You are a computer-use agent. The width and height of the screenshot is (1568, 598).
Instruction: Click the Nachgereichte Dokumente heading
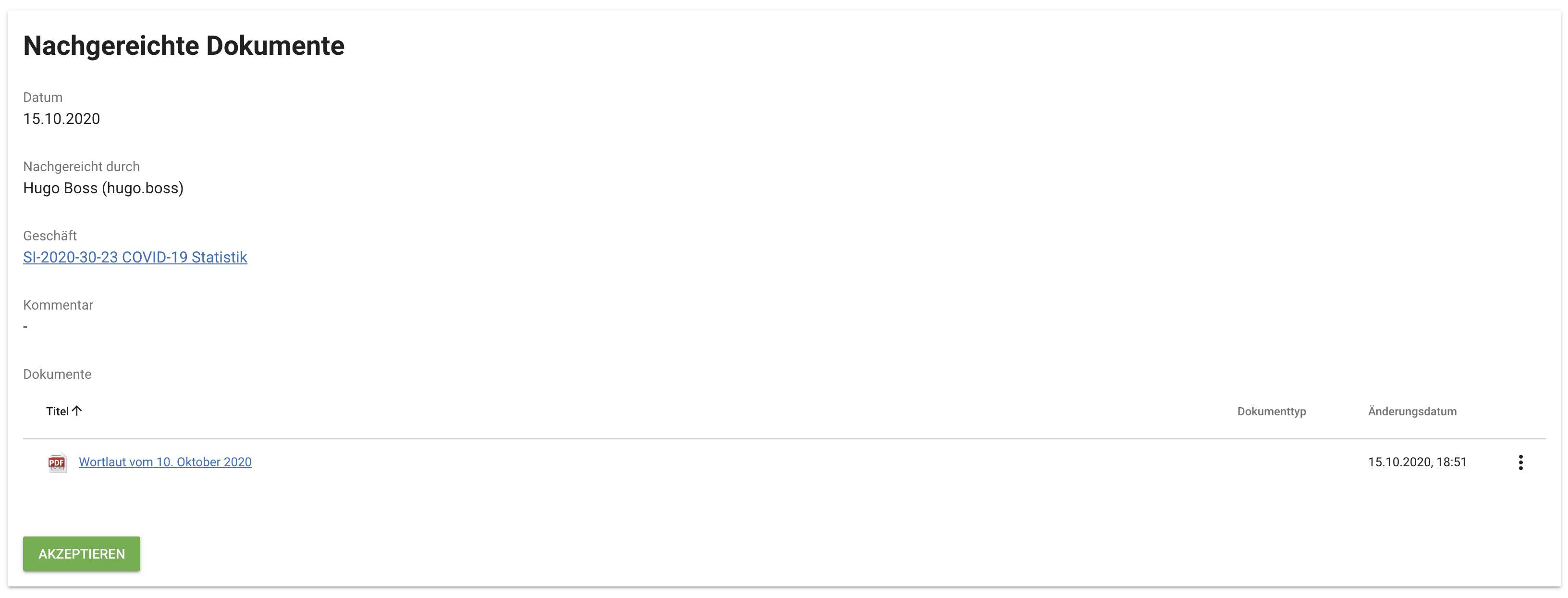point(184,46)
